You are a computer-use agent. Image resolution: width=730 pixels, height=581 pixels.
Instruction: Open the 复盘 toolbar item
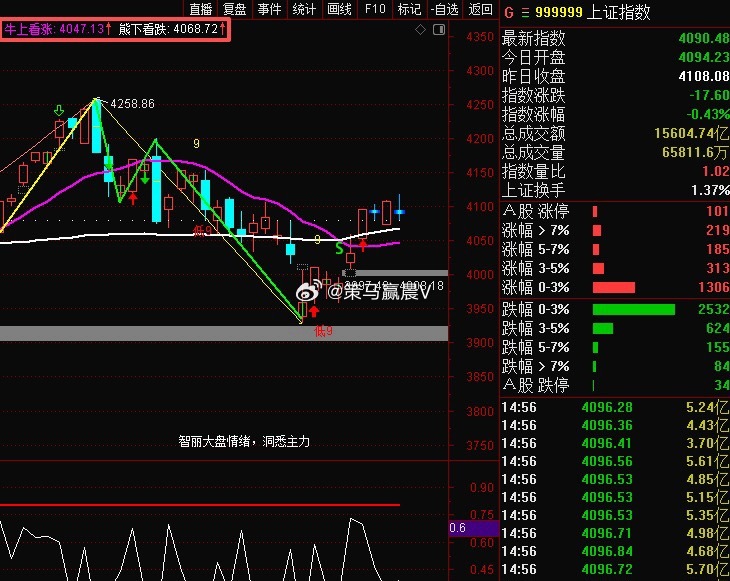click(x=234, y=9)
